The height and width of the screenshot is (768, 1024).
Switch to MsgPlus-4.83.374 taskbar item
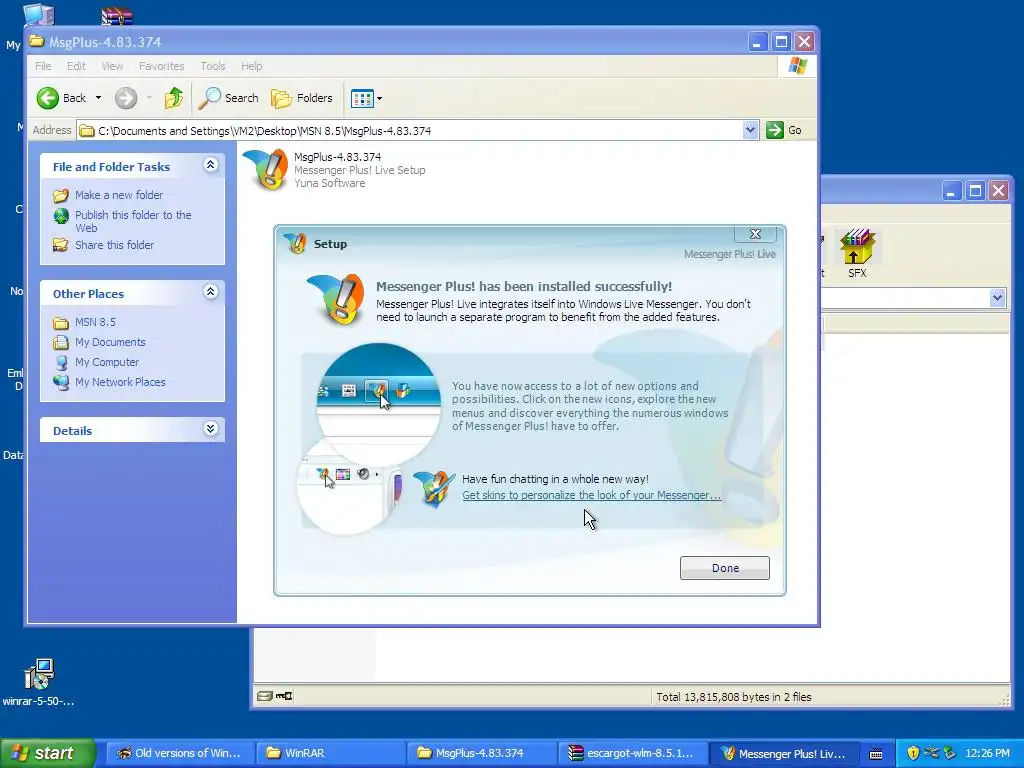tap(481, 753)
